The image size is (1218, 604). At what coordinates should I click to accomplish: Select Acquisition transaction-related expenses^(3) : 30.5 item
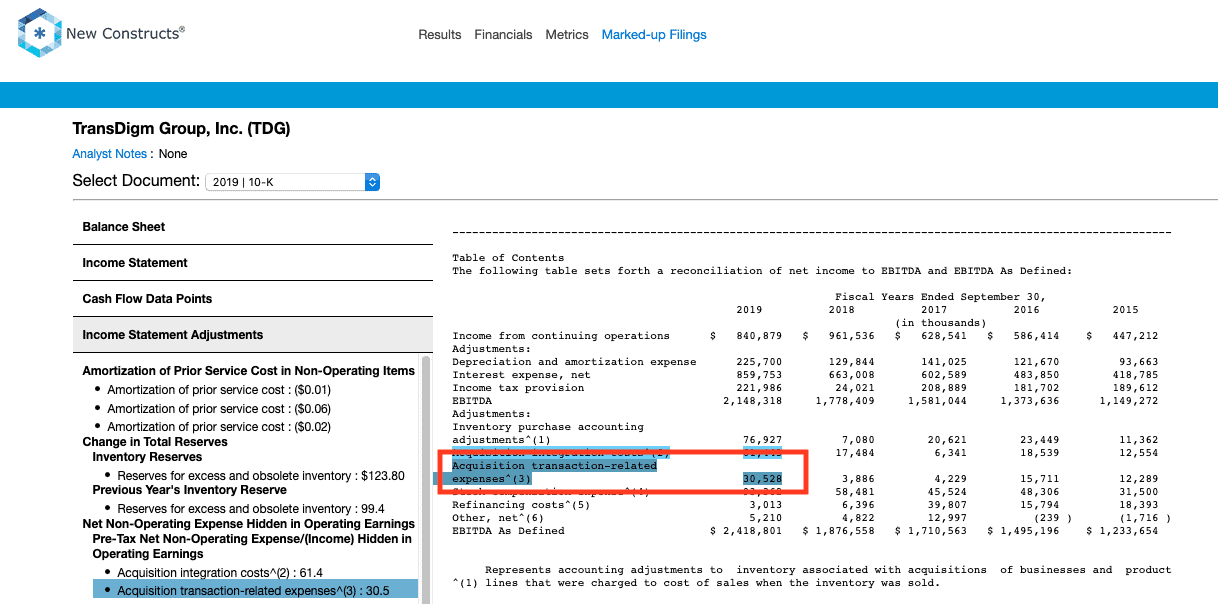pyautogui.click(x=254, y=591)
